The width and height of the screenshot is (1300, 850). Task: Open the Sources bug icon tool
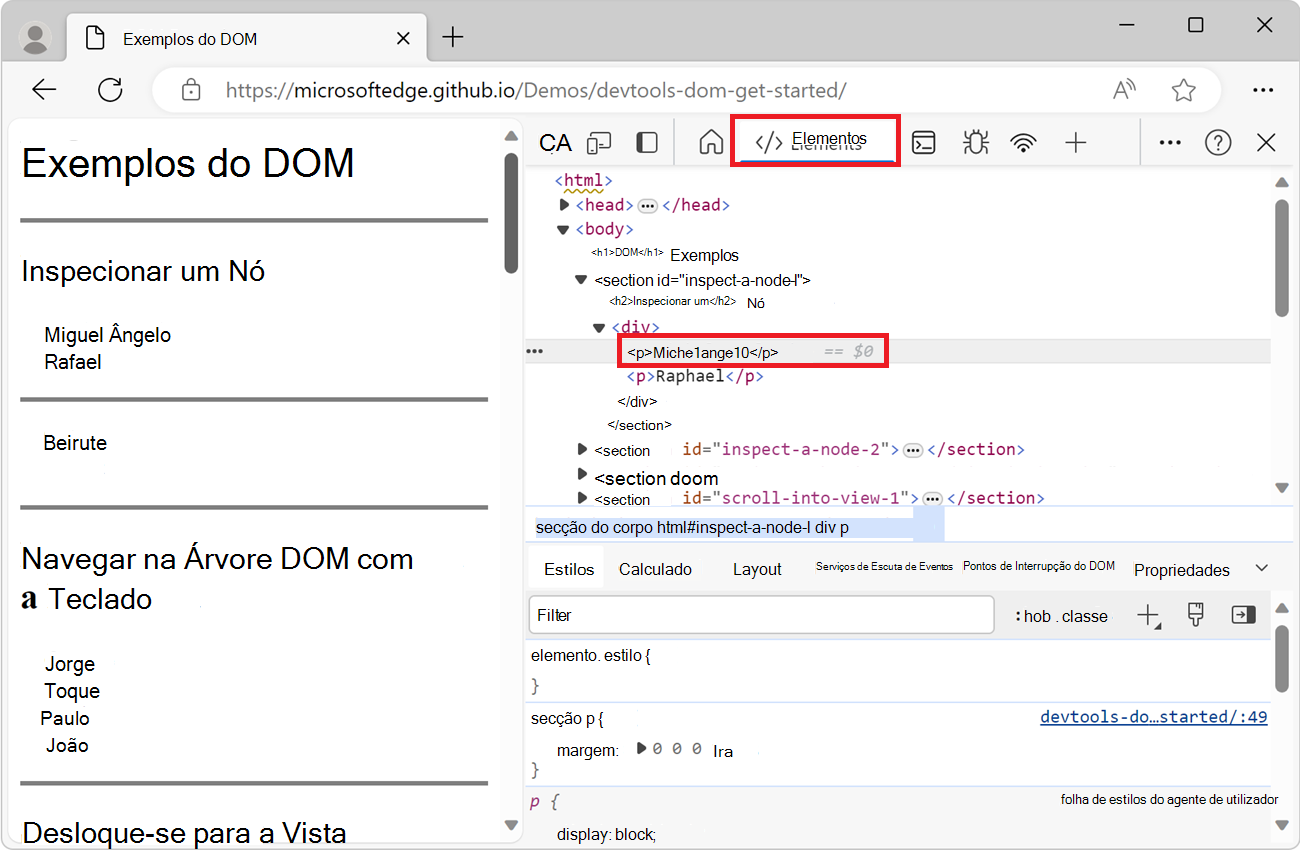tap(975, 143)
